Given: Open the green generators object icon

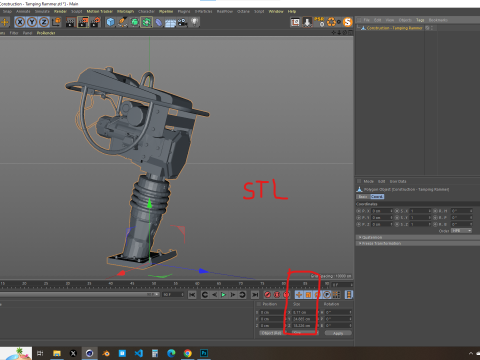Looking at the screenshot, I should pyautogui.click(x=134, y=22).
